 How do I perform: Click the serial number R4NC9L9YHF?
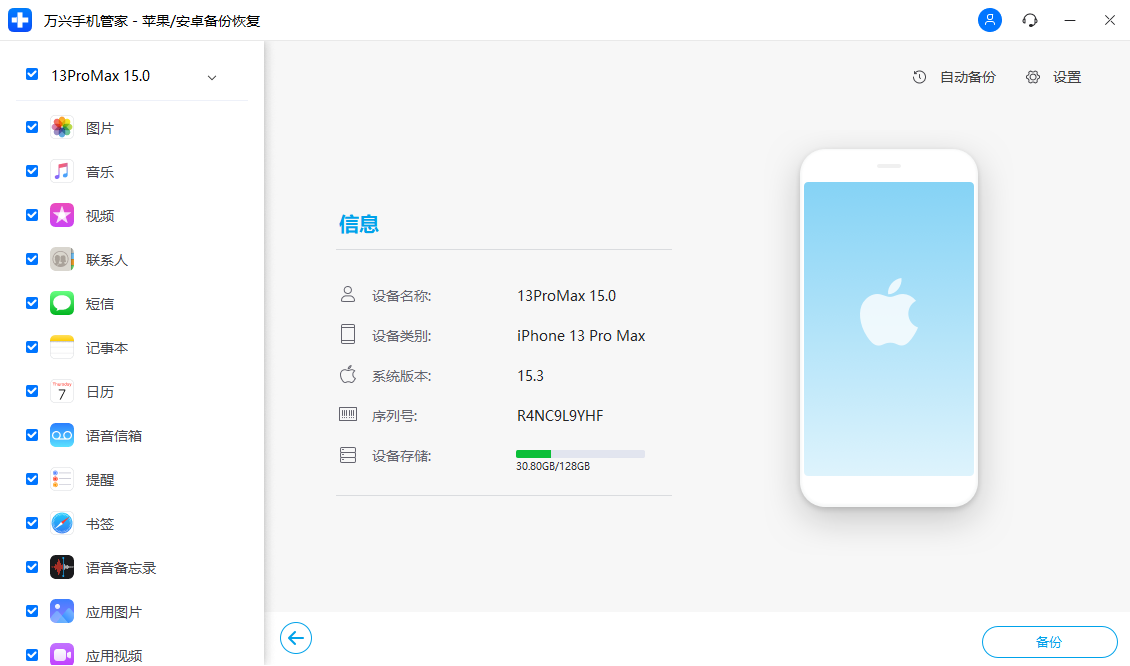(560, 416)
